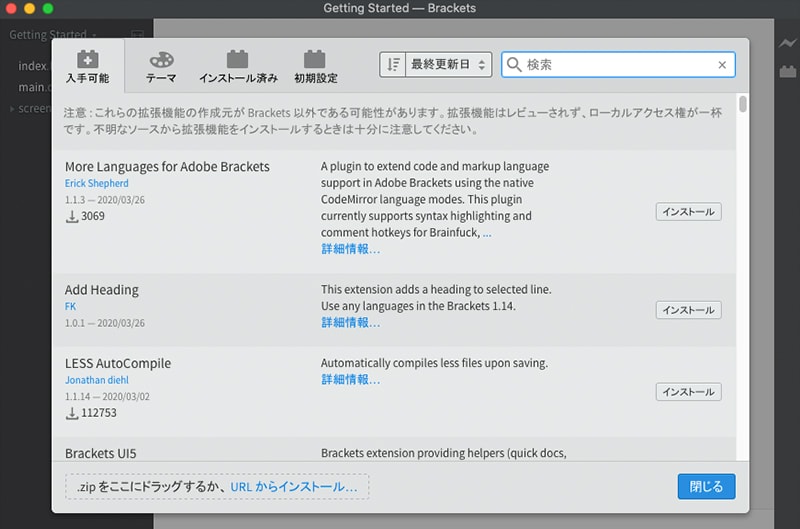Screen dimensions: 800x529
Task: Click the split view icon in sidebar
Action: [x=137, y=34]
